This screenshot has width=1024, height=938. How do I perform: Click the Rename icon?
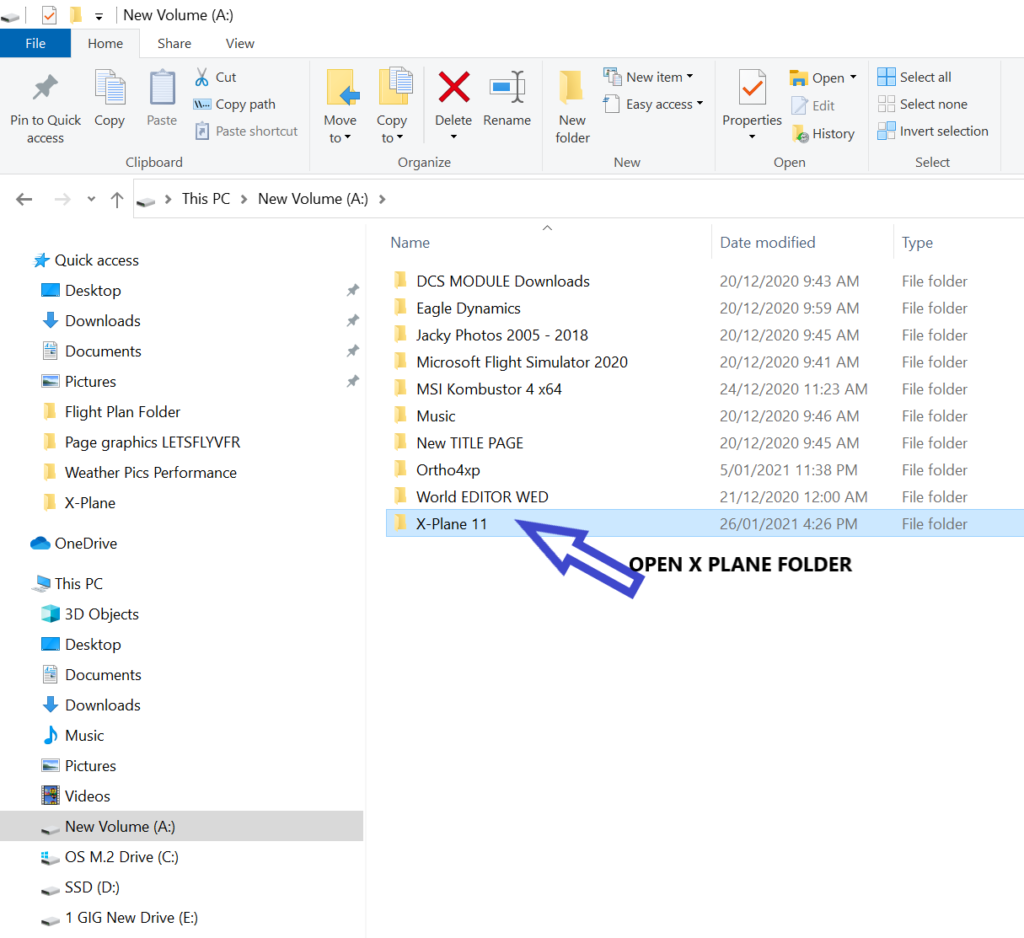507,88
